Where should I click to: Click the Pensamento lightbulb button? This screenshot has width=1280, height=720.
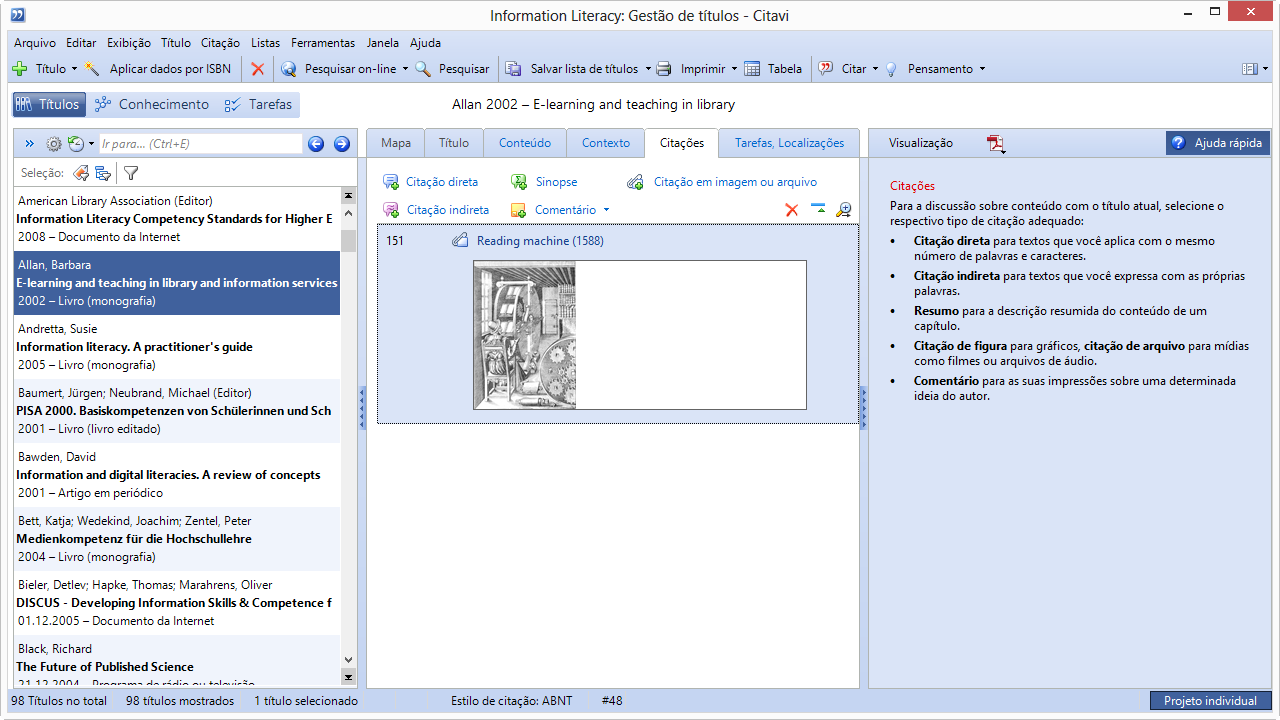click(x=929, y=69)
